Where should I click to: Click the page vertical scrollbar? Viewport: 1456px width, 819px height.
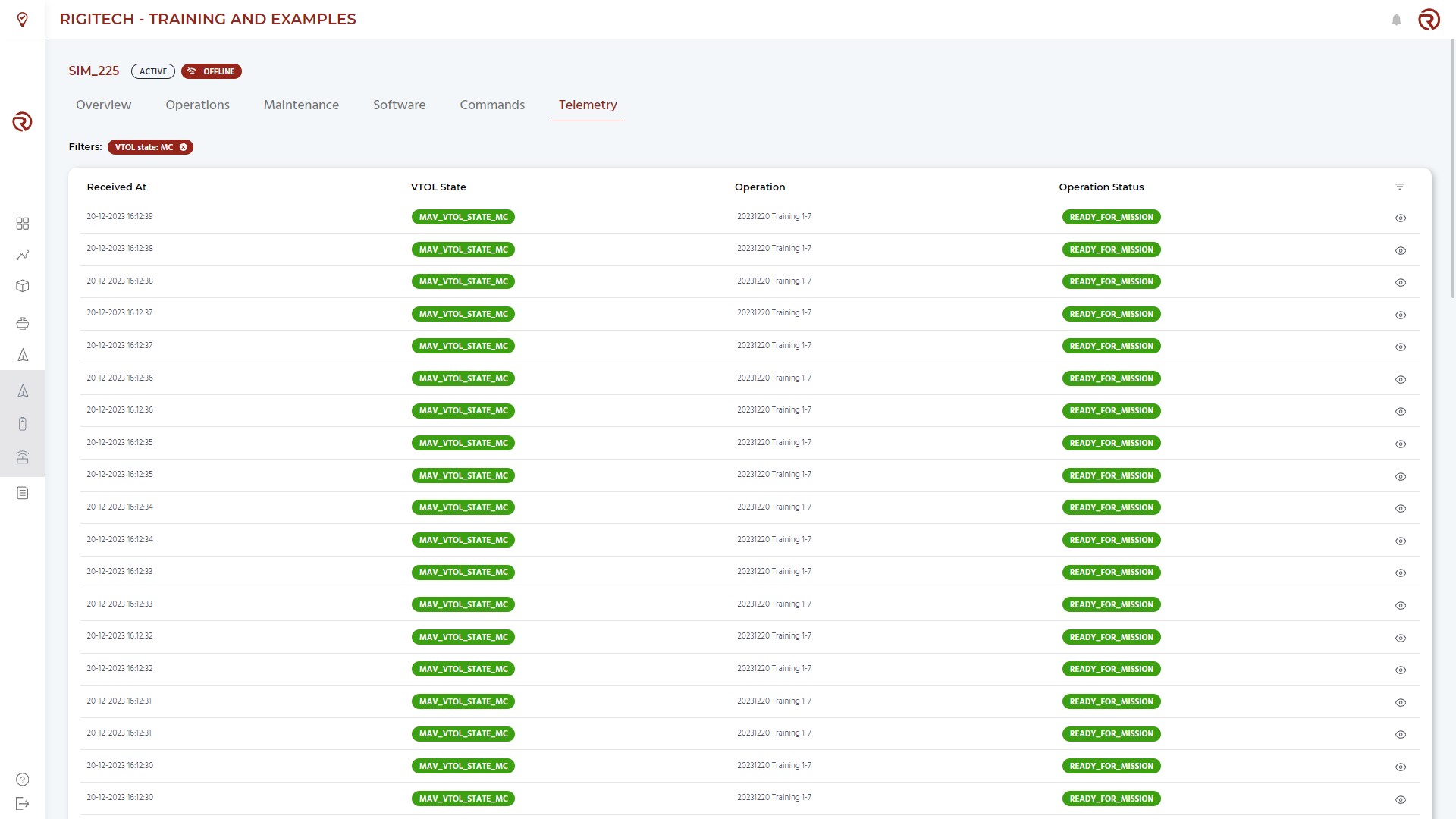(x=1451, y=168)
